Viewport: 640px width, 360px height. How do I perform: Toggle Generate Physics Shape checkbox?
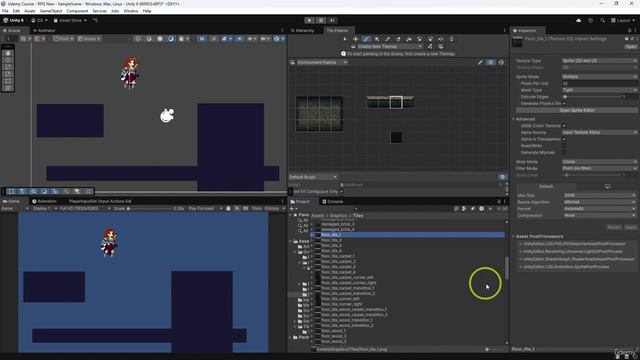[564, 104]
